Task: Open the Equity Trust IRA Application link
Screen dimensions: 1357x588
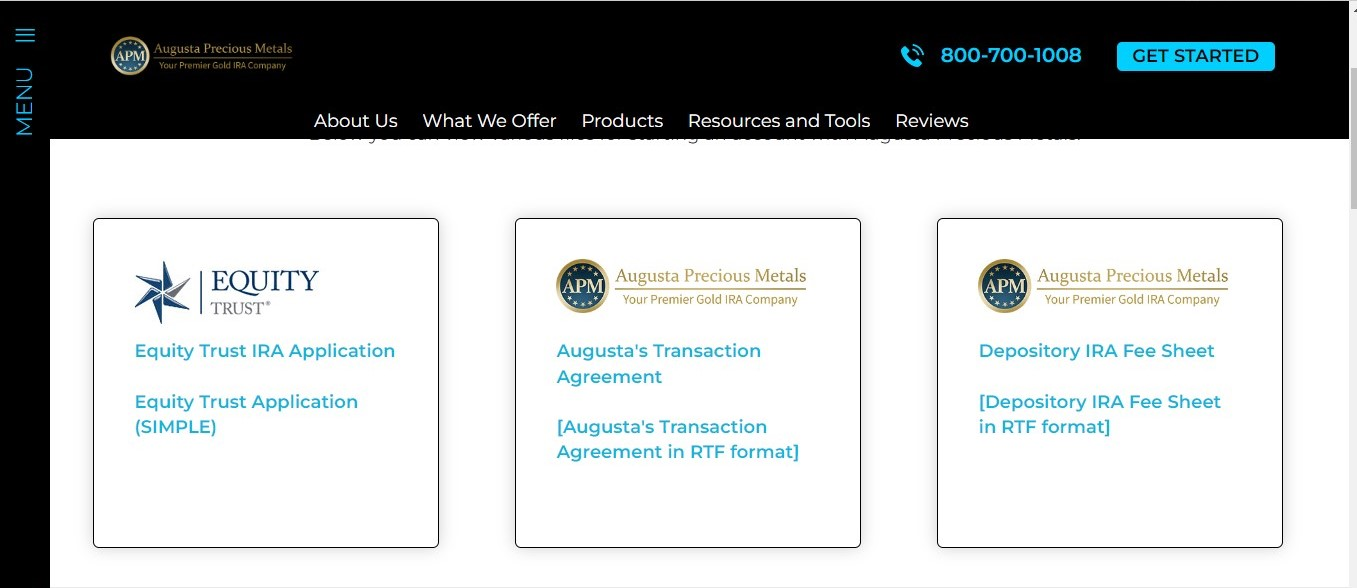Action: tap(264, 351)
